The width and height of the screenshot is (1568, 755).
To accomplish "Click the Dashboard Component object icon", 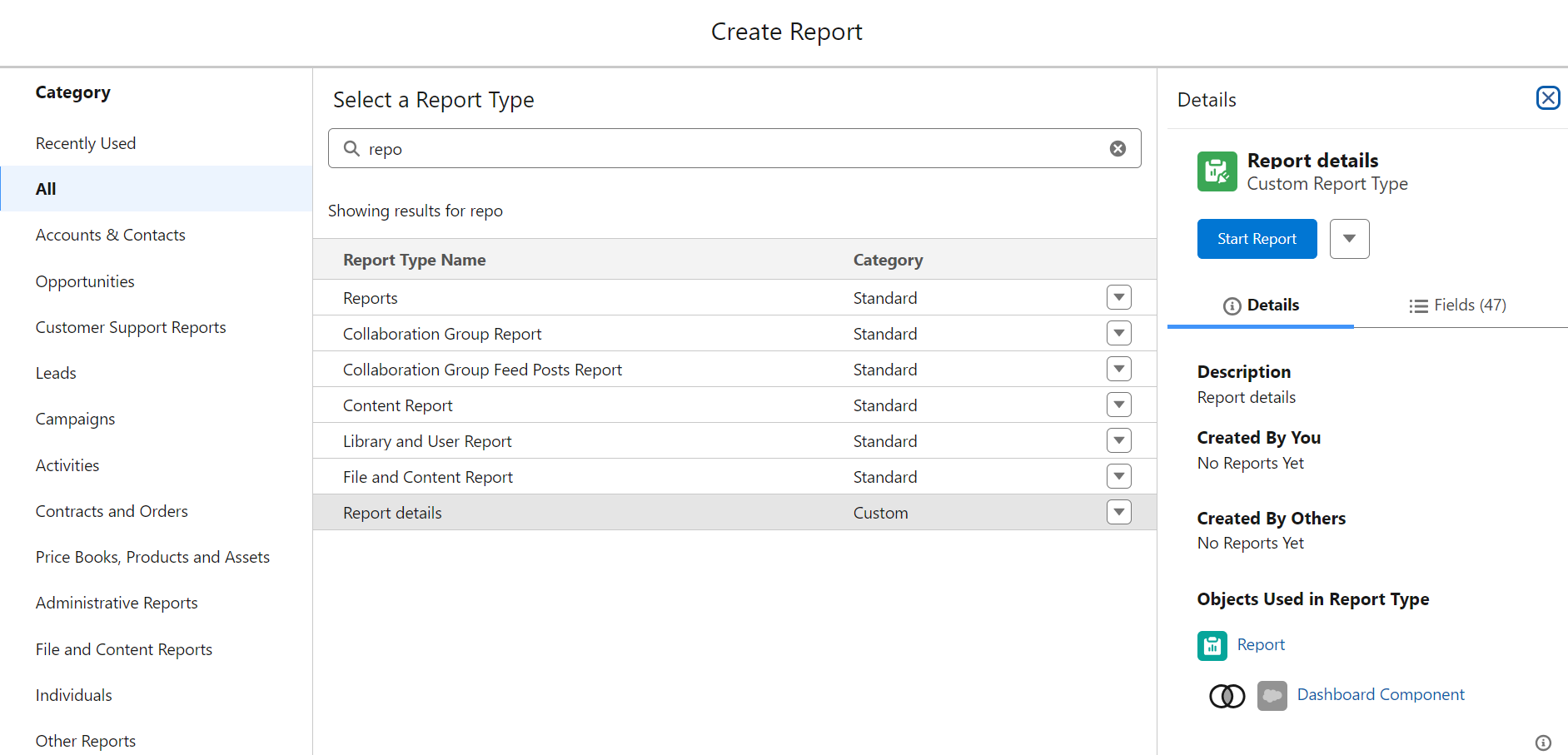I will pyautogui.click(x=1272, y=695).
